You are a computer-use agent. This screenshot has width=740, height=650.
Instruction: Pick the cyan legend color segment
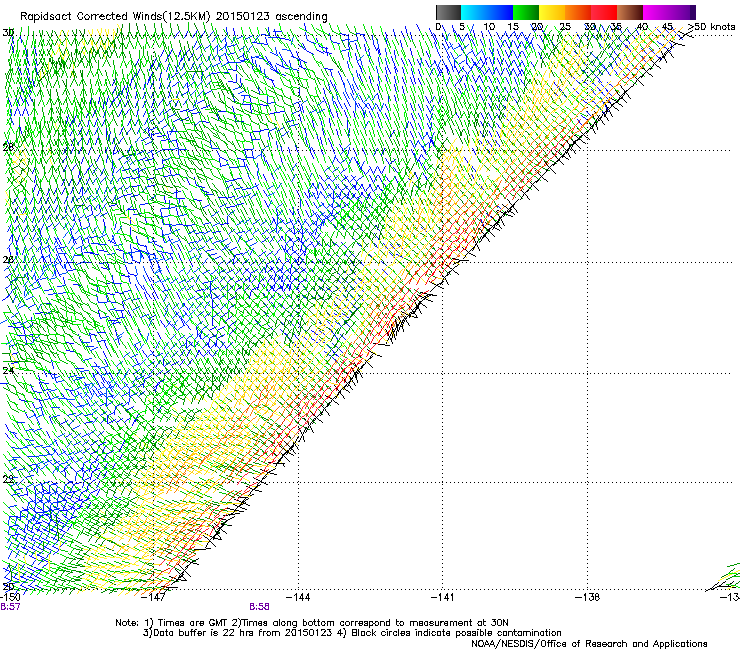(x=474, y=12)
